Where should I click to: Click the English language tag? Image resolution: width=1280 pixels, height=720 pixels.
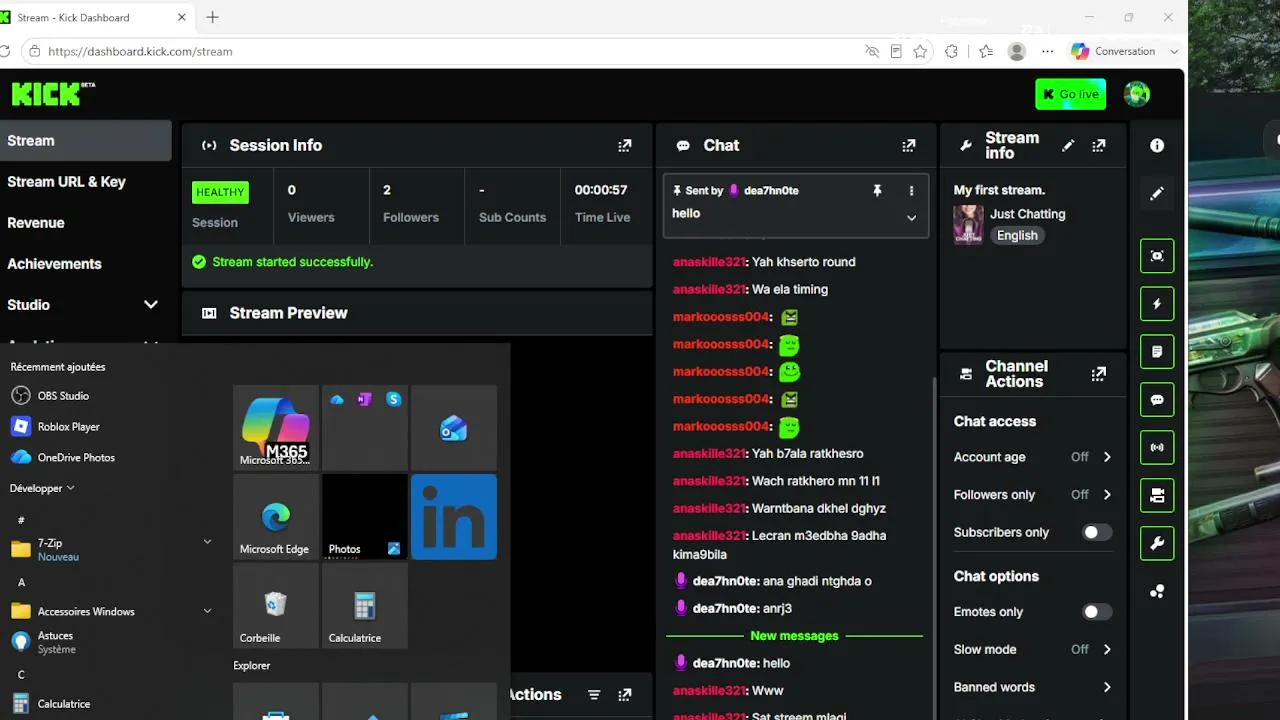[1017, 236]
